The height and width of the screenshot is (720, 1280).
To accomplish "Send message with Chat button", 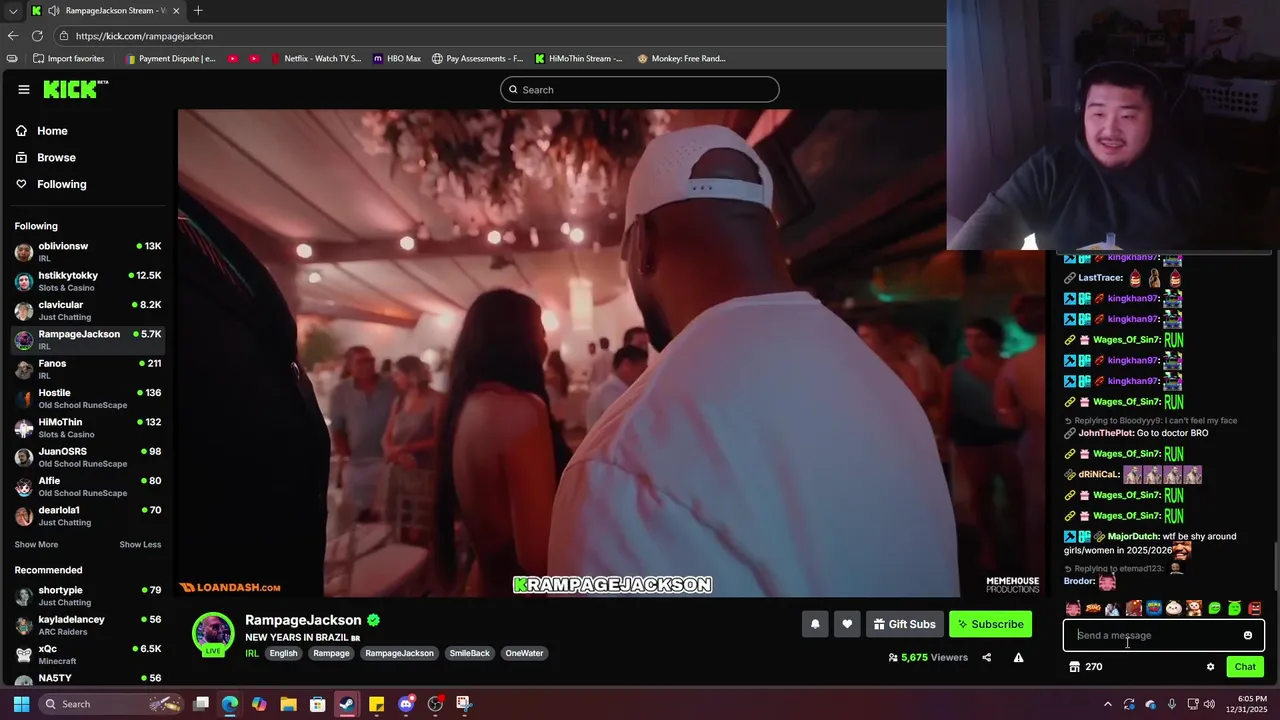I will tap(1245, 667).
